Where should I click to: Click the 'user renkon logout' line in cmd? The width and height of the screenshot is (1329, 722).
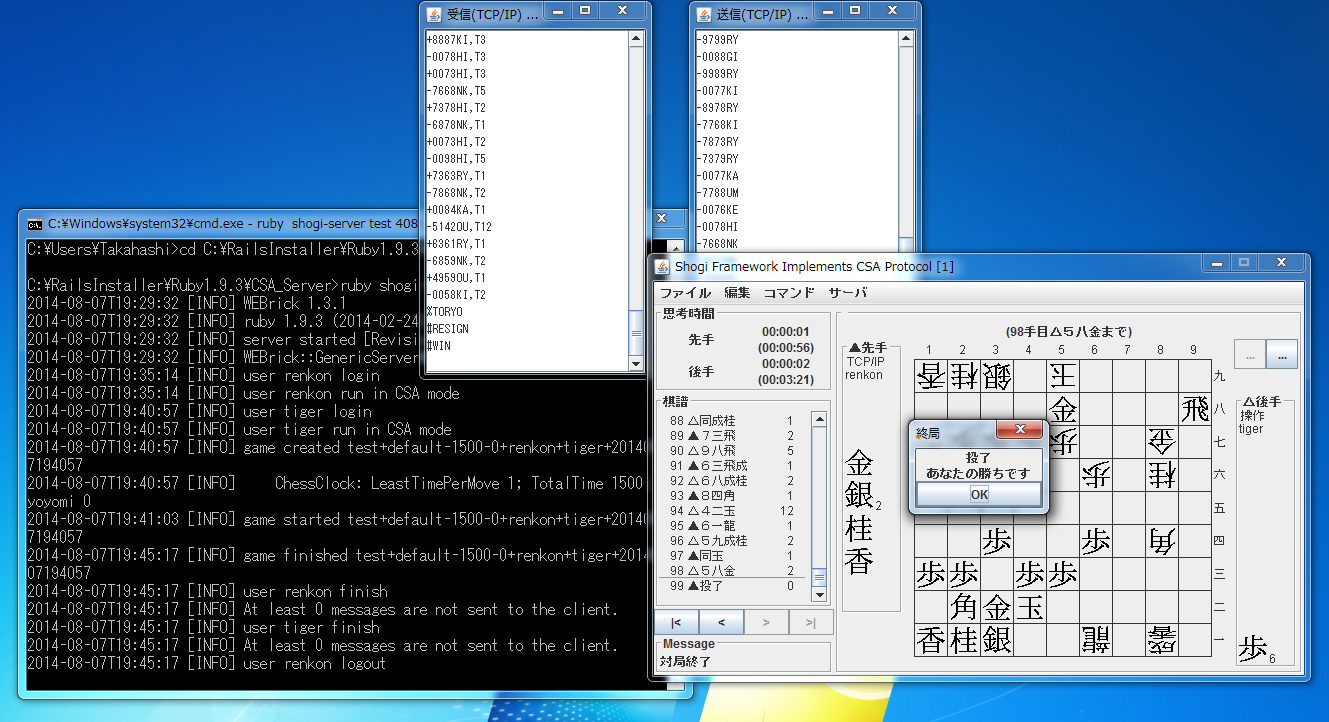click(207, 663)
